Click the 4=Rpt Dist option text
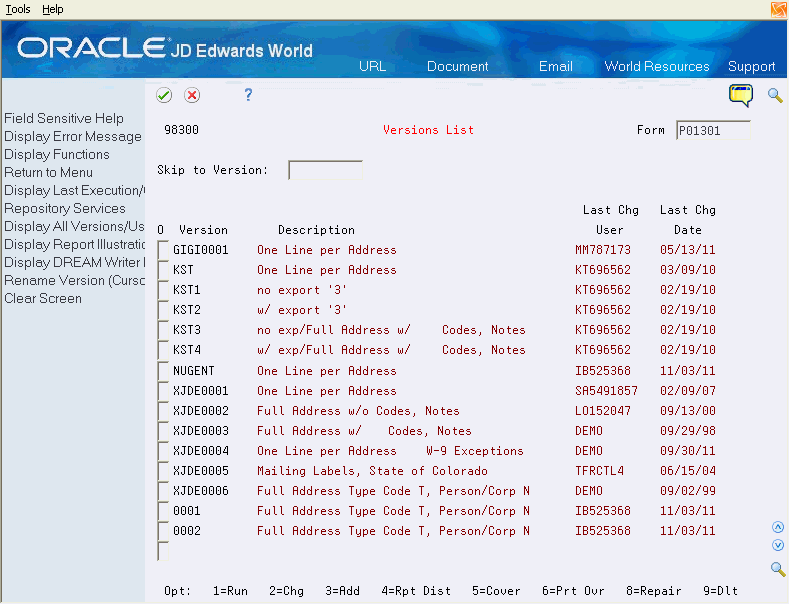789x604 pixels. pyautogui.click(x=416, y=591)
